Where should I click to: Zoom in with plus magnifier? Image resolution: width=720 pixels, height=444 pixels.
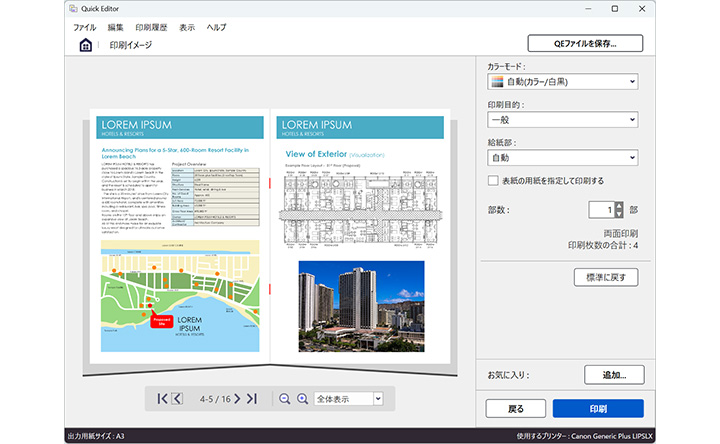[302, 399]
